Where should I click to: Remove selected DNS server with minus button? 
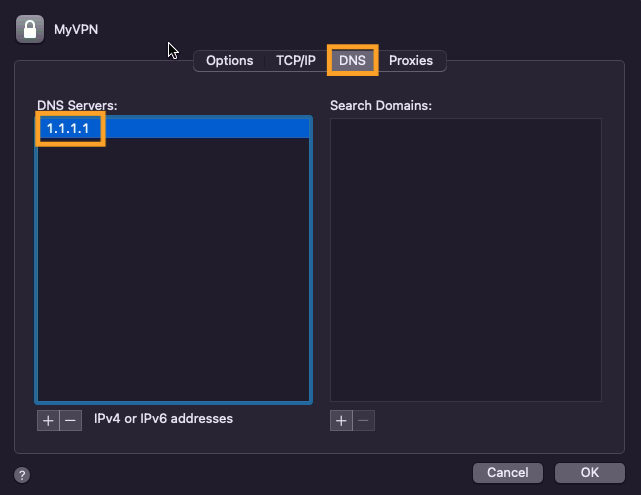pyautogui.click(x=71, y=421)
